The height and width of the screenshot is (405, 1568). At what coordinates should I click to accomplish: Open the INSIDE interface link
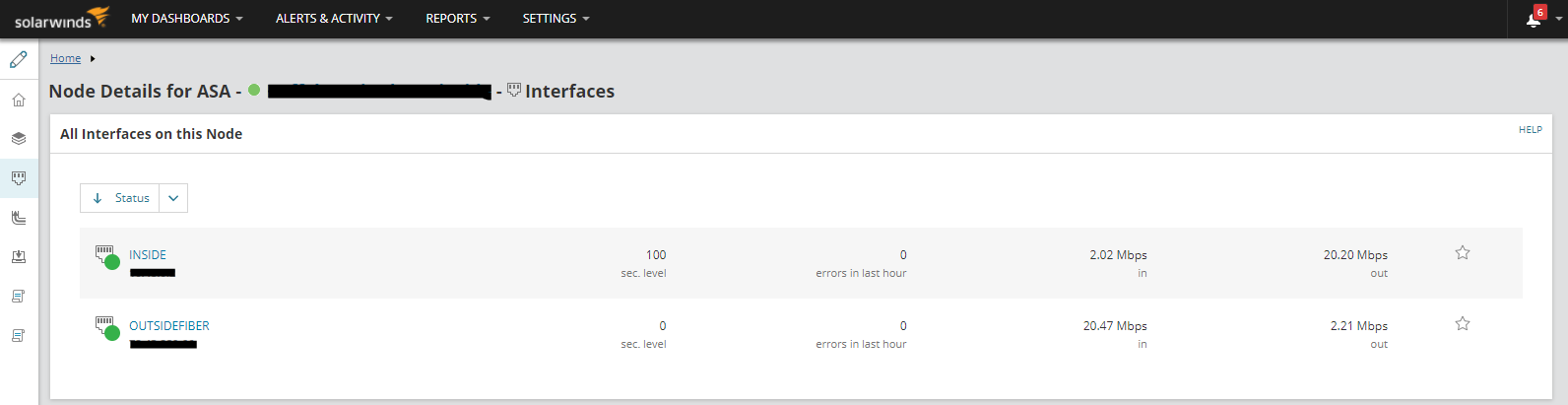tap(148, 254)
